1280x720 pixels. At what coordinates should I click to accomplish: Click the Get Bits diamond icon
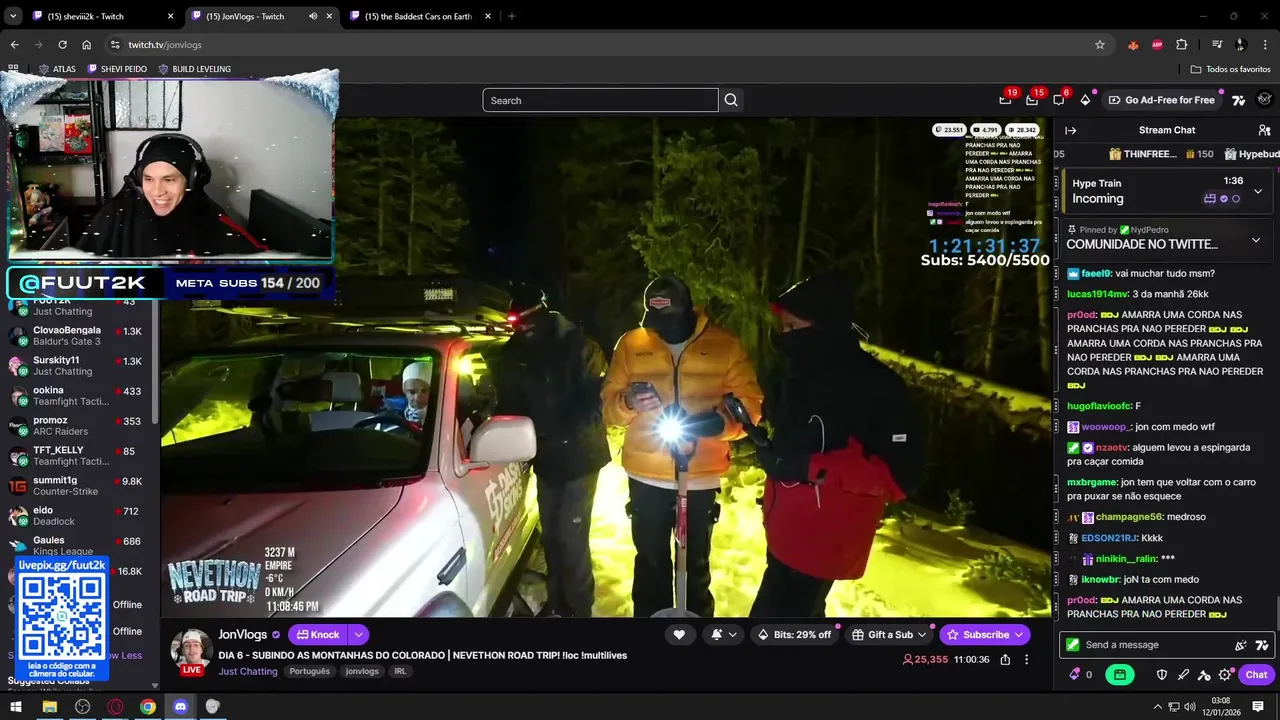[1085, 100]
